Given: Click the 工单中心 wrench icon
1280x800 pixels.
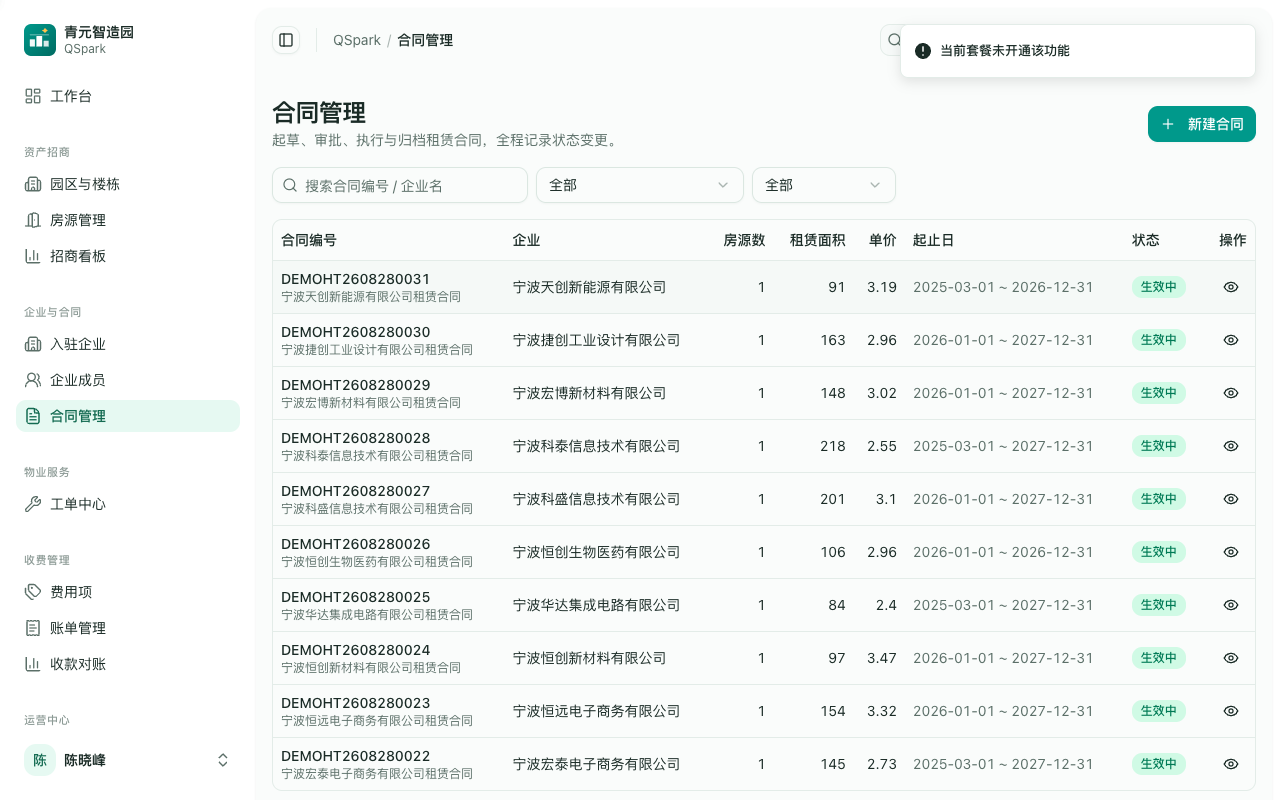Looking at the screenshot, I should [33, 504].
